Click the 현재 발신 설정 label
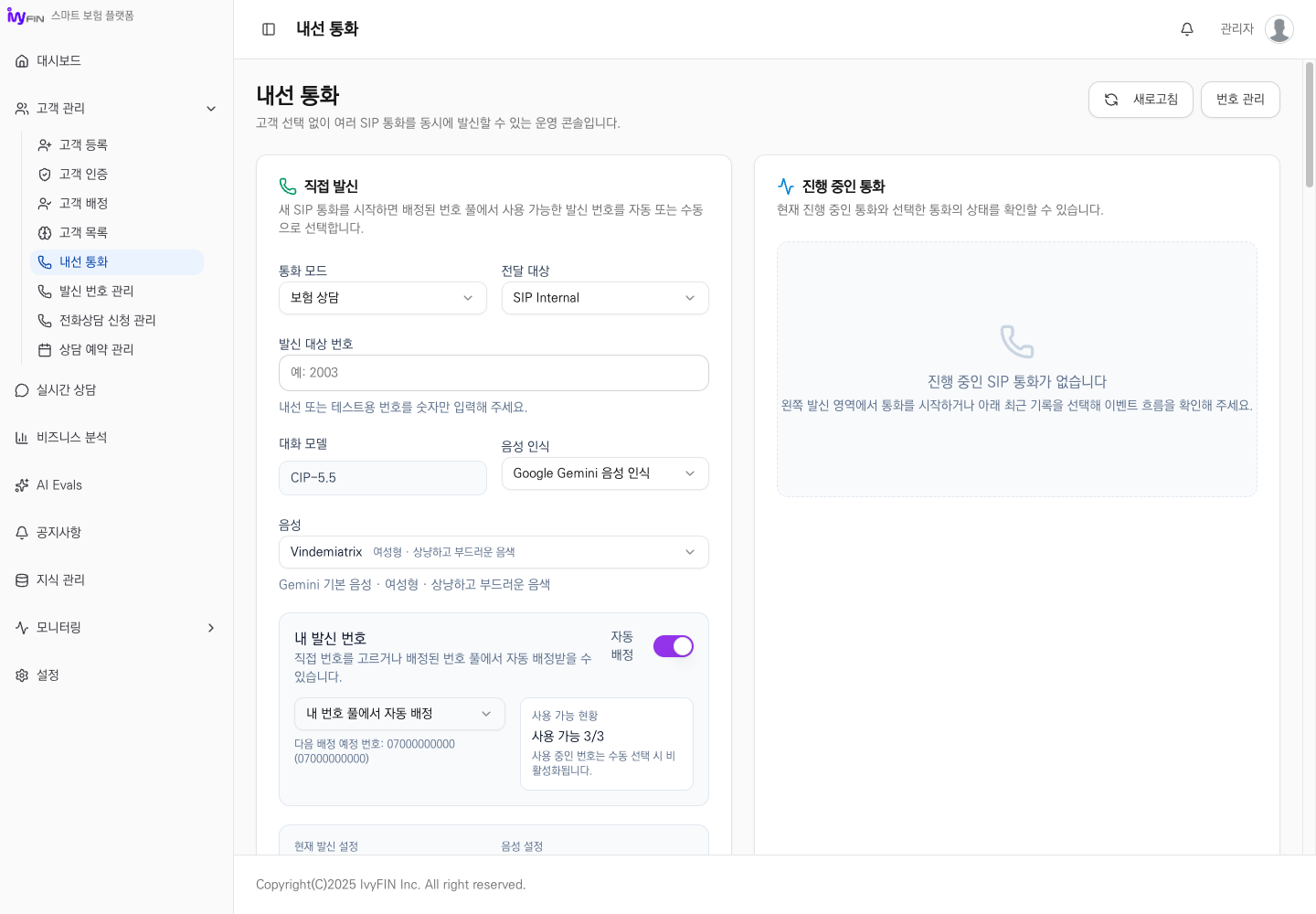This screenshot has height=914, width=1316. coord(326,847)
